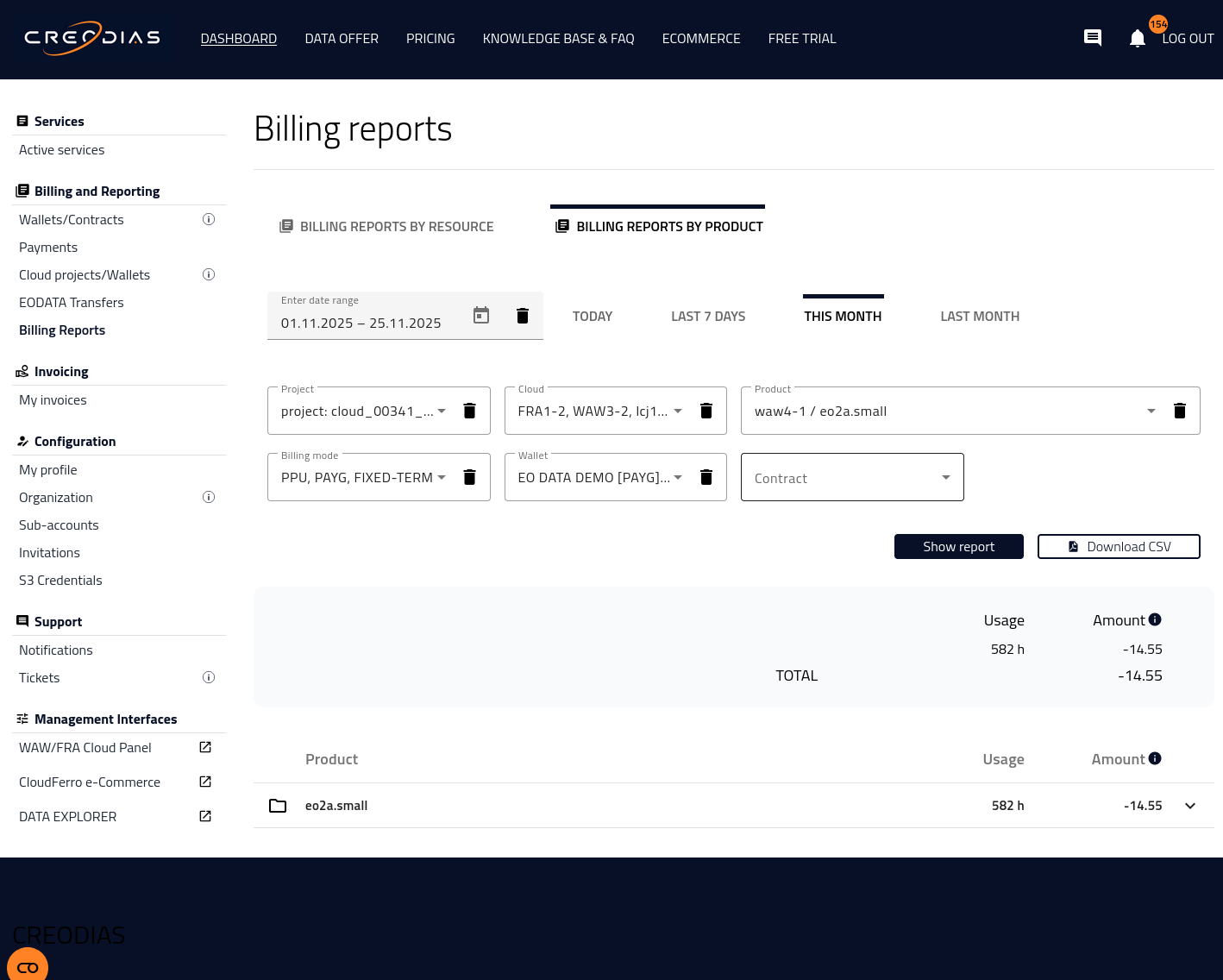Open the chat messages icon in header
This screenshot has height=980, width=1223.
coord(1093,38)
